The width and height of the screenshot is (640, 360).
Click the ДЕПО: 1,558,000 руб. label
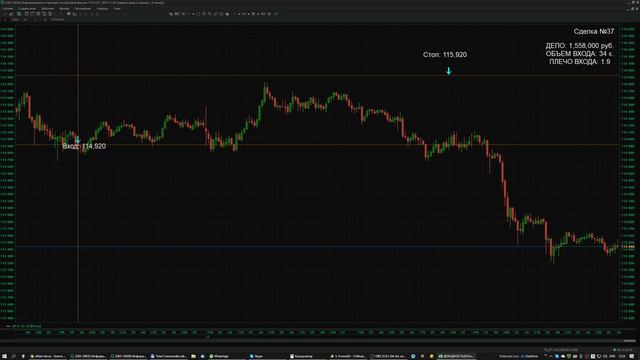tap(579, 46)
